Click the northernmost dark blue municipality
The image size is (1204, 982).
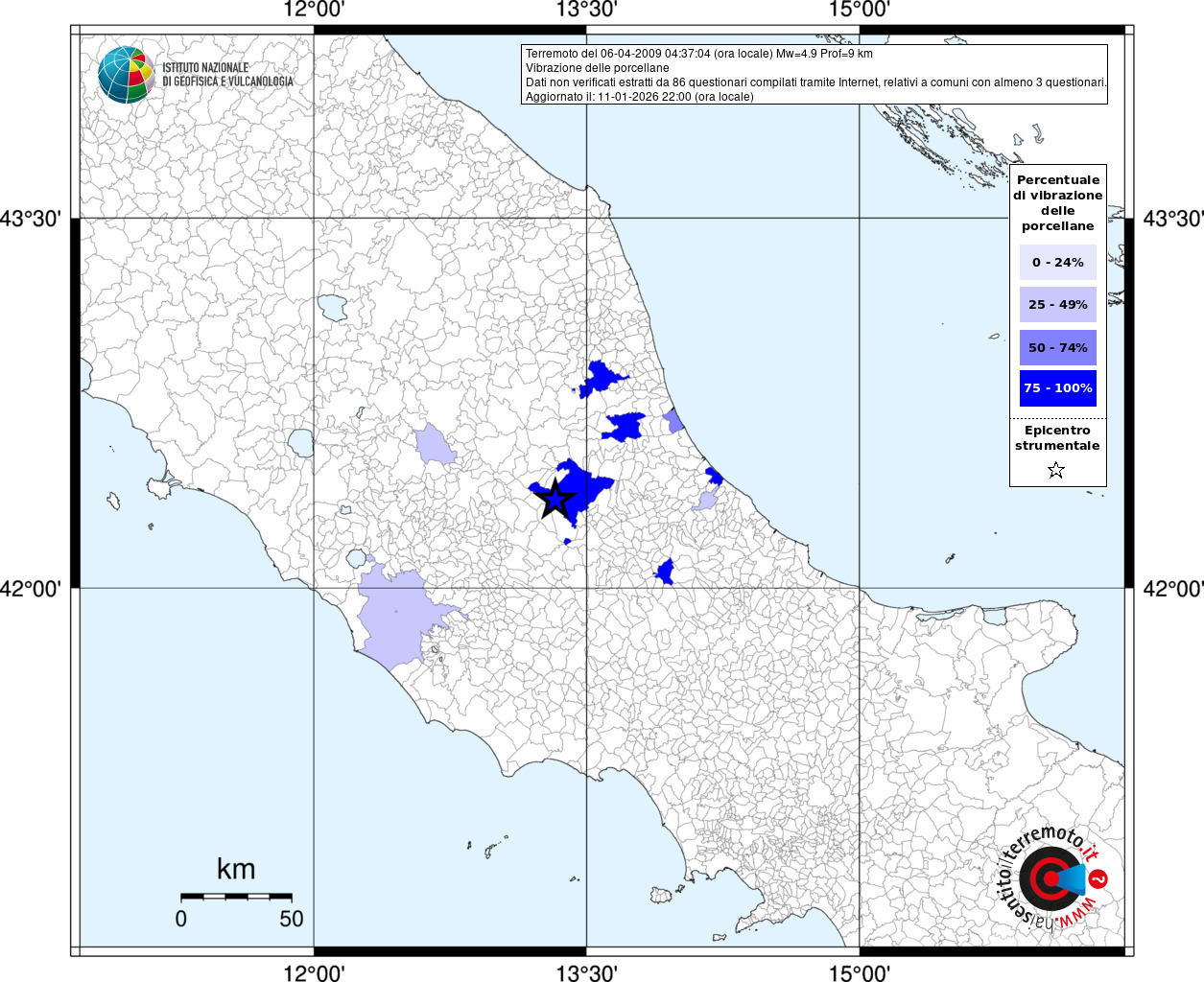[x=601, y=379]
